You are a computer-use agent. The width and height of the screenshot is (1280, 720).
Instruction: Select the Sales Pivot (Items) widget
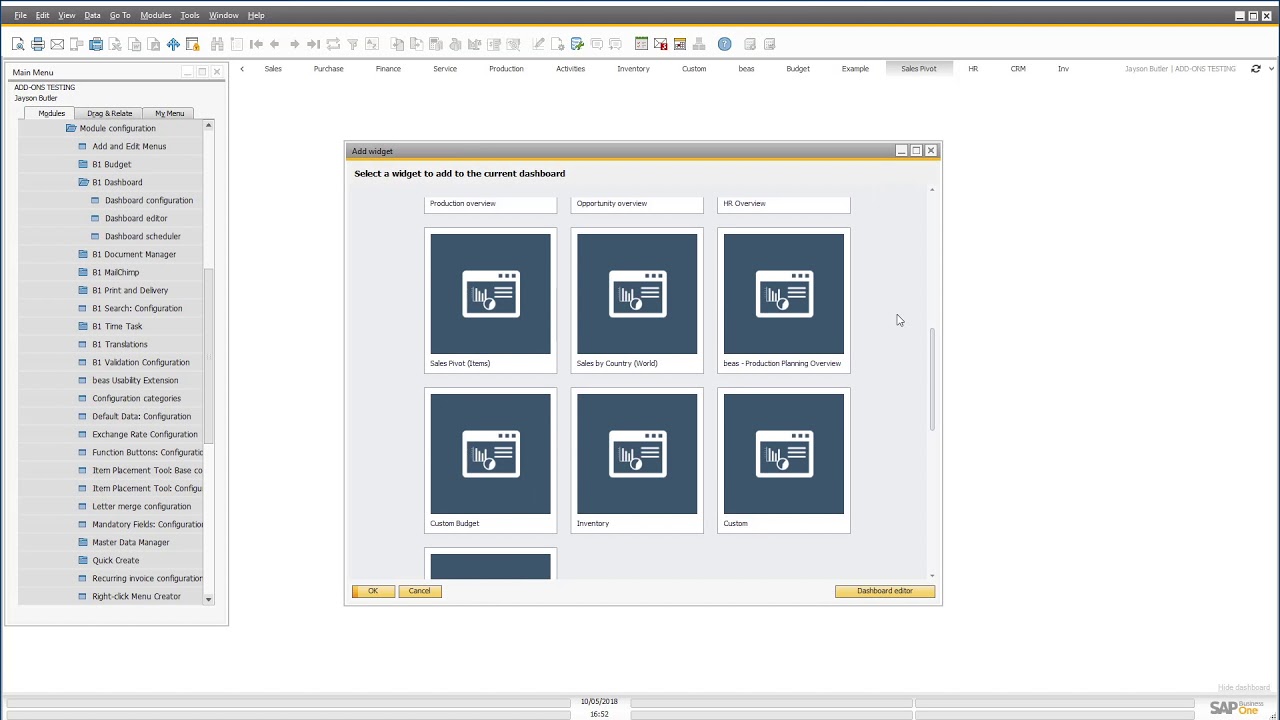coord(490,301)
